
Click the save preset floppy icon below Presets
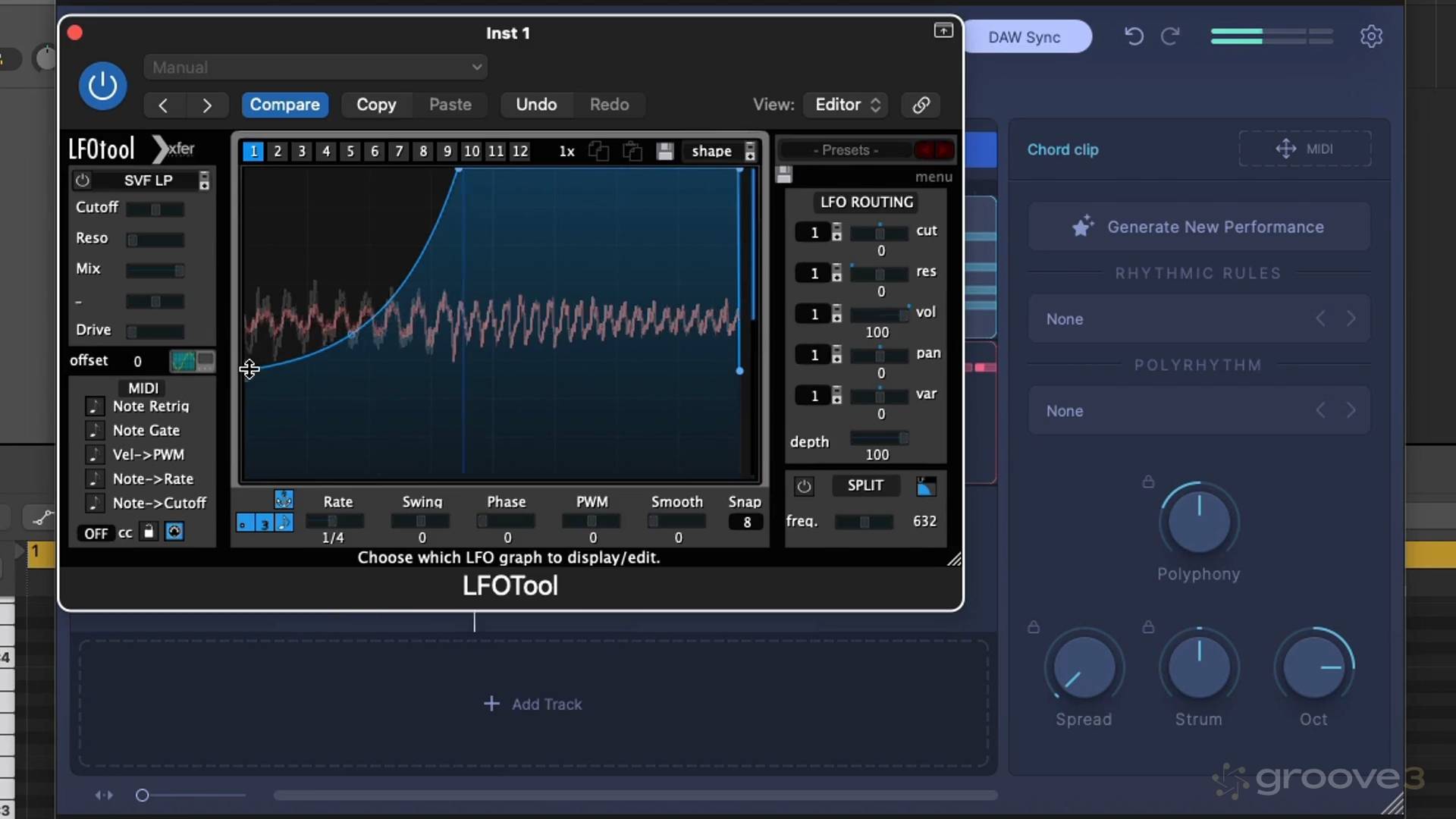[784, 175]
